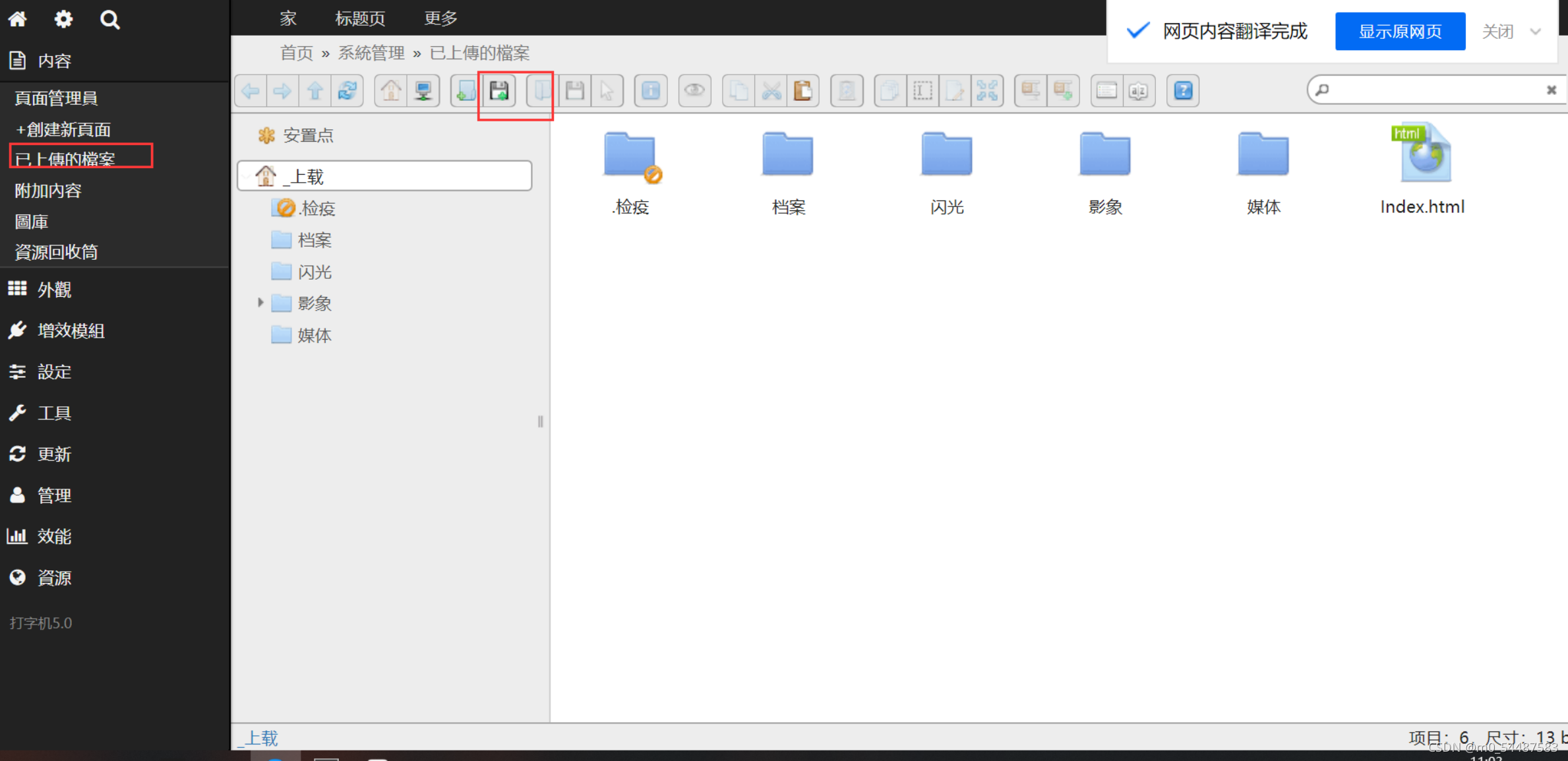This screenshot has height=761, width=1568.
Task: Click the get info toolbar icon
Action: (x=651, y=91)
